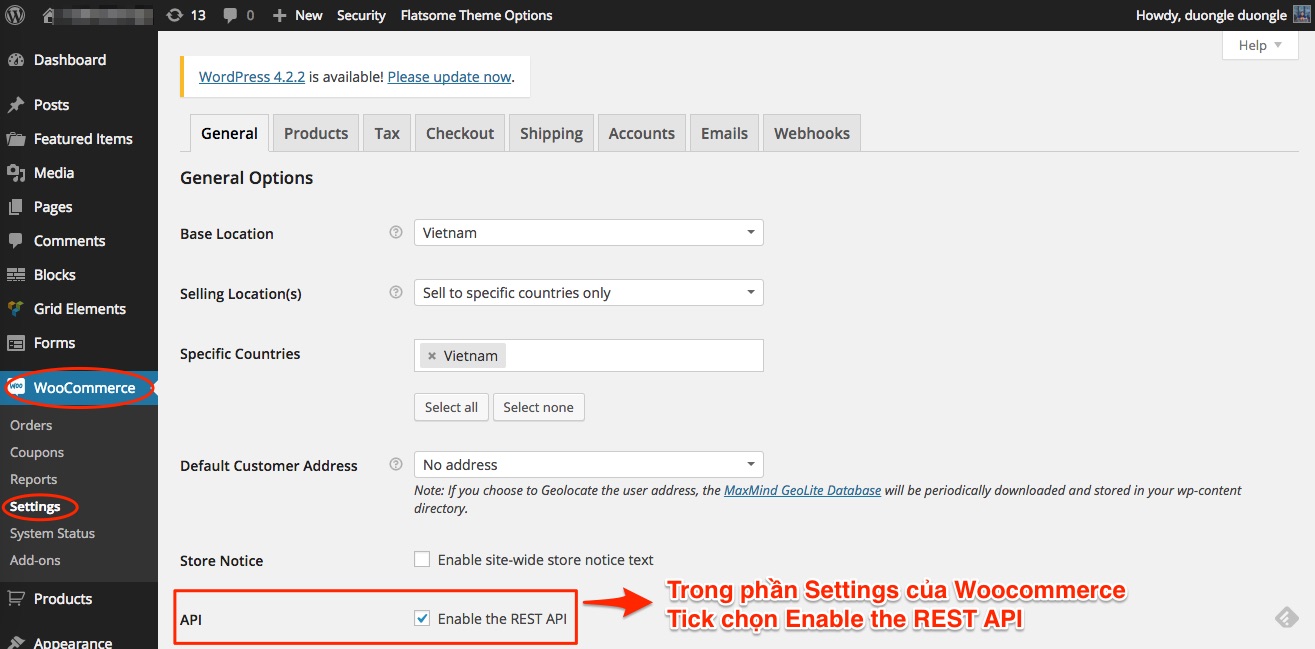
Task: Show help tip for Default Customer Address
Action: click(395, 465)
